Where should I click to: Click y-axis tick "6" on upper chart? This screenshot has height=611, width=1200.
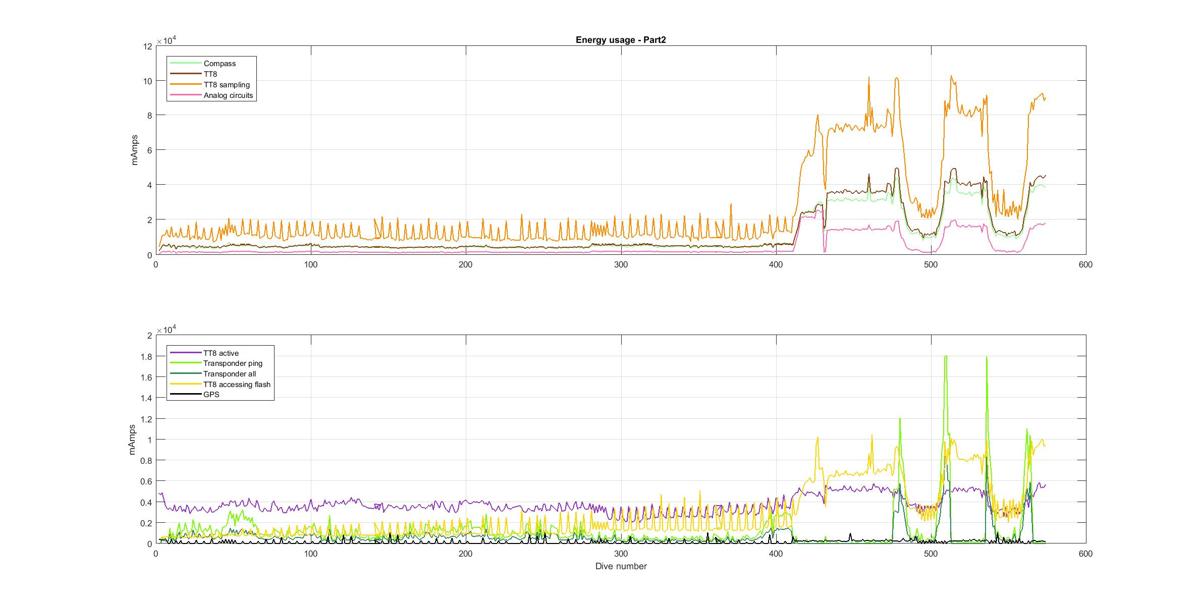pos(149,151)
